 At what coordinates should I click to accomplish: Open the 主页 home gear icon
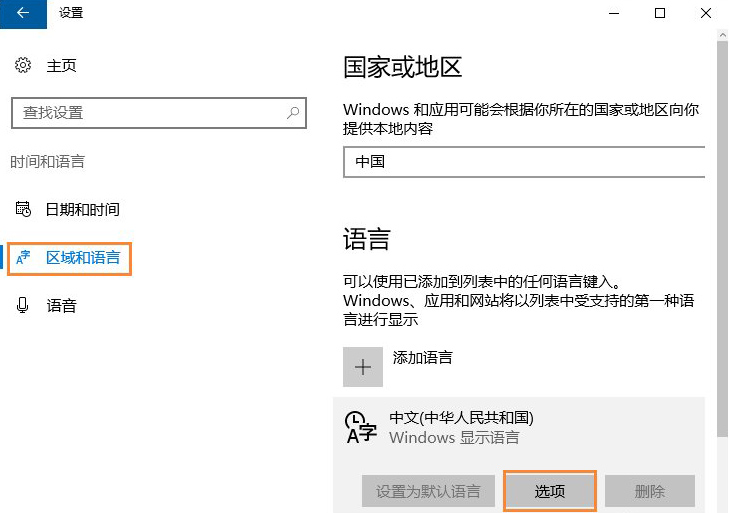[x=23, y=66]
